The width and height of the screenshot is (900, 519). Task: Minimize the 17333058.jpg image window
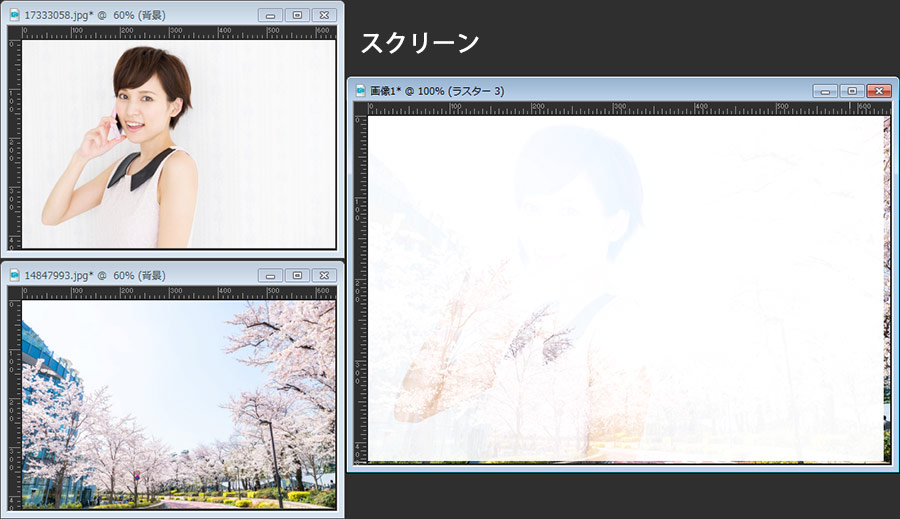click(x=270, y=15)
